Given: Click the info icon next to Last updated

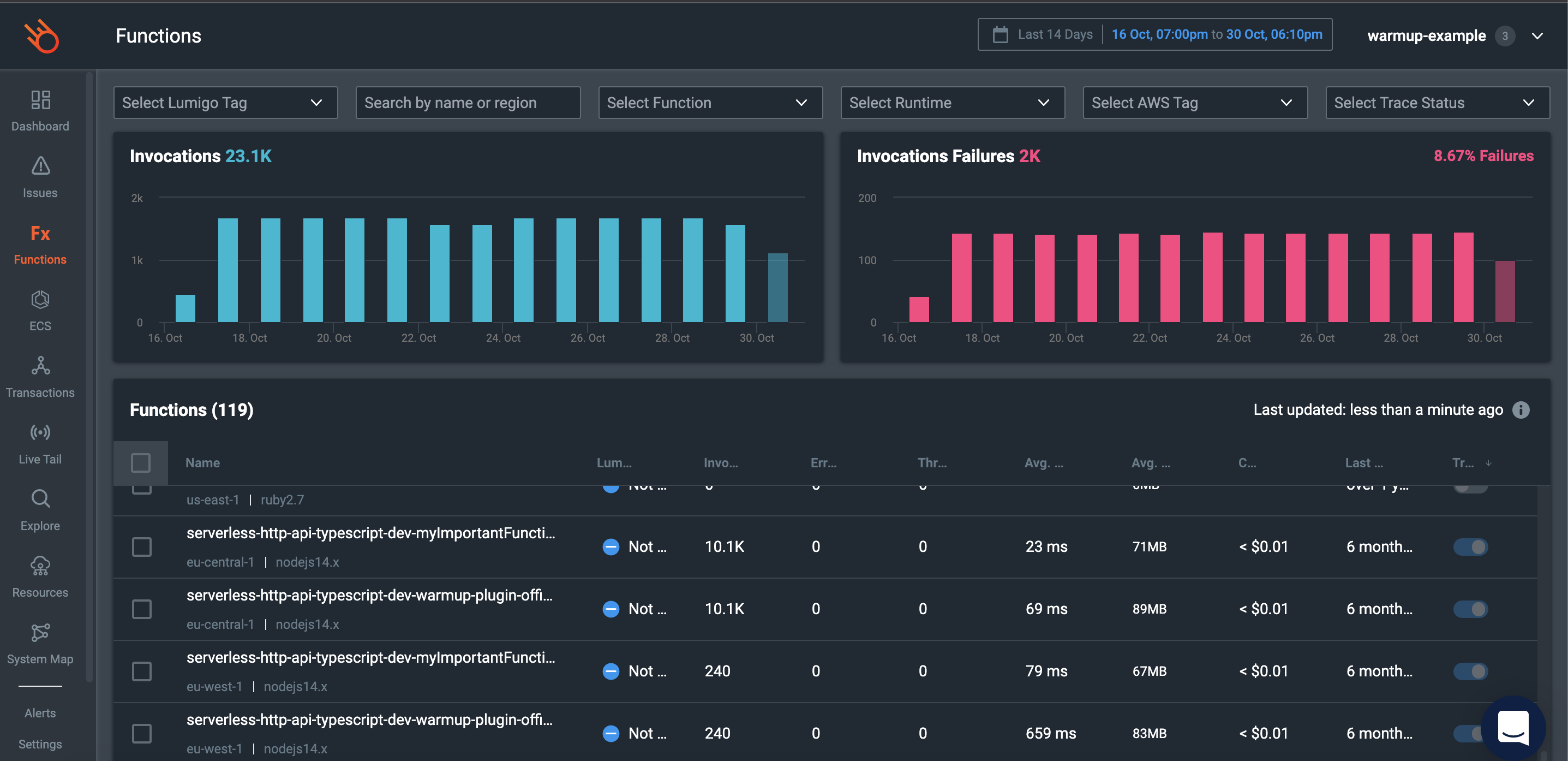Looking at the screenshot, I should pyautogui.click(x=1521, y=410).
